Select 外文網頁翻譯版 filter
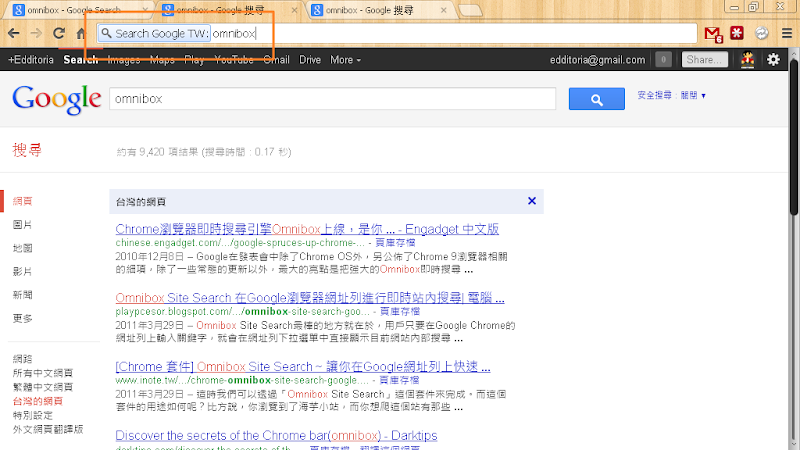 point(48,429)
